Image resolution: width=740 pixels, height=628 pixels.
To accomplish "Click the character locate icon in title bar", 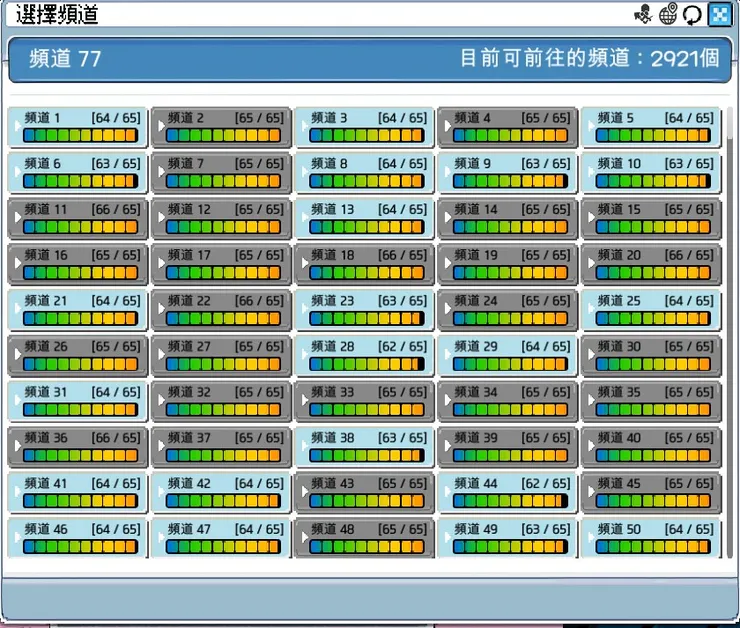I will coord(643,14).
